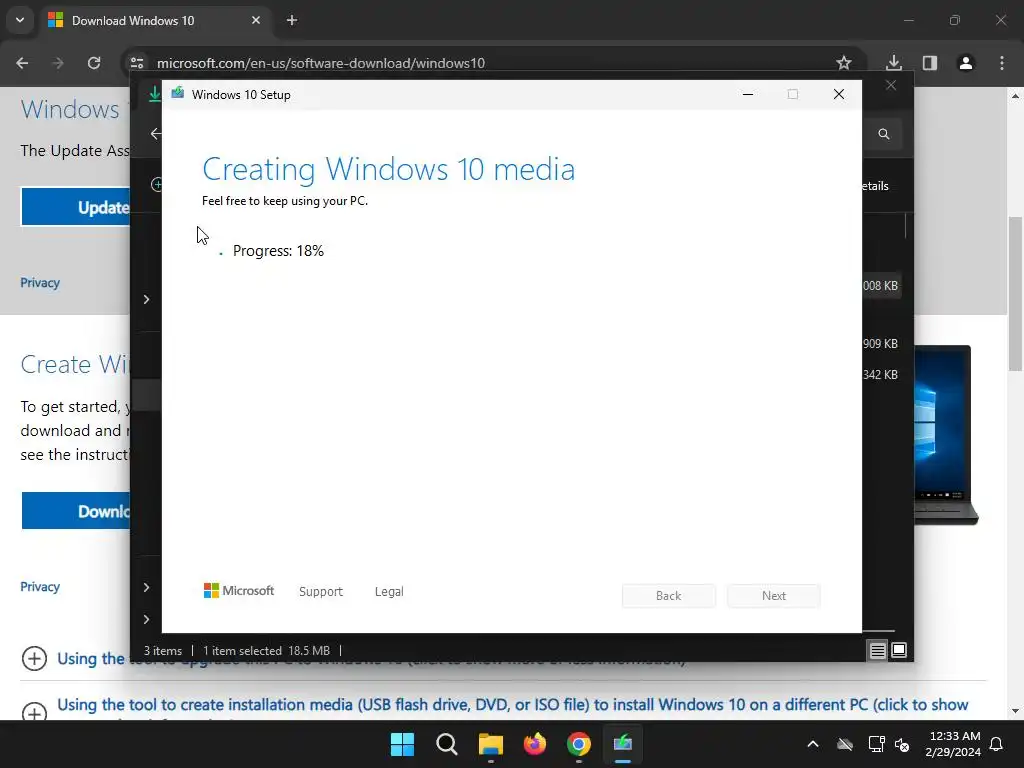Open the site information icon in address bar
This screenshot has width=1024, height=768.
(137, 63)
